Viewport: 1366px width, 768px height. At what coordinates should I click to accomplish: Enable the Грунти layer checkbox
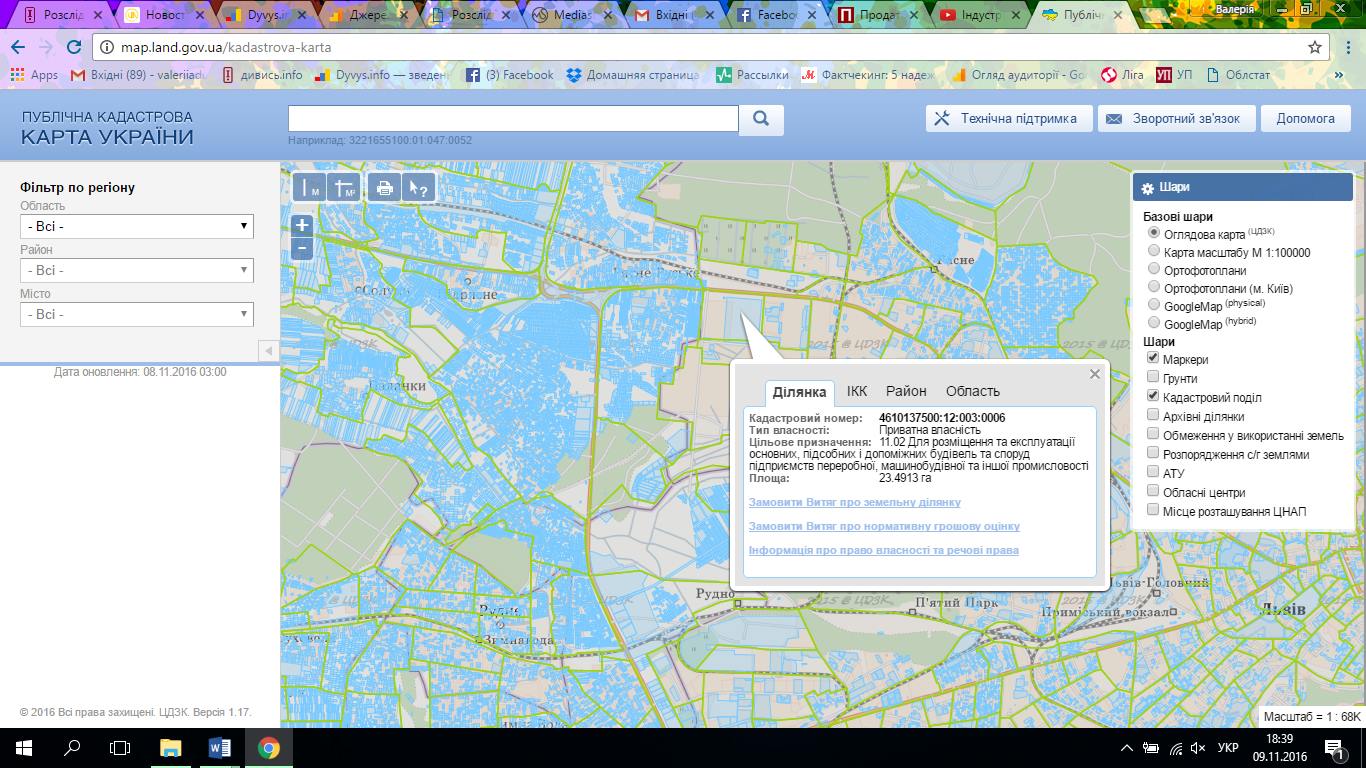point(1153,377)
